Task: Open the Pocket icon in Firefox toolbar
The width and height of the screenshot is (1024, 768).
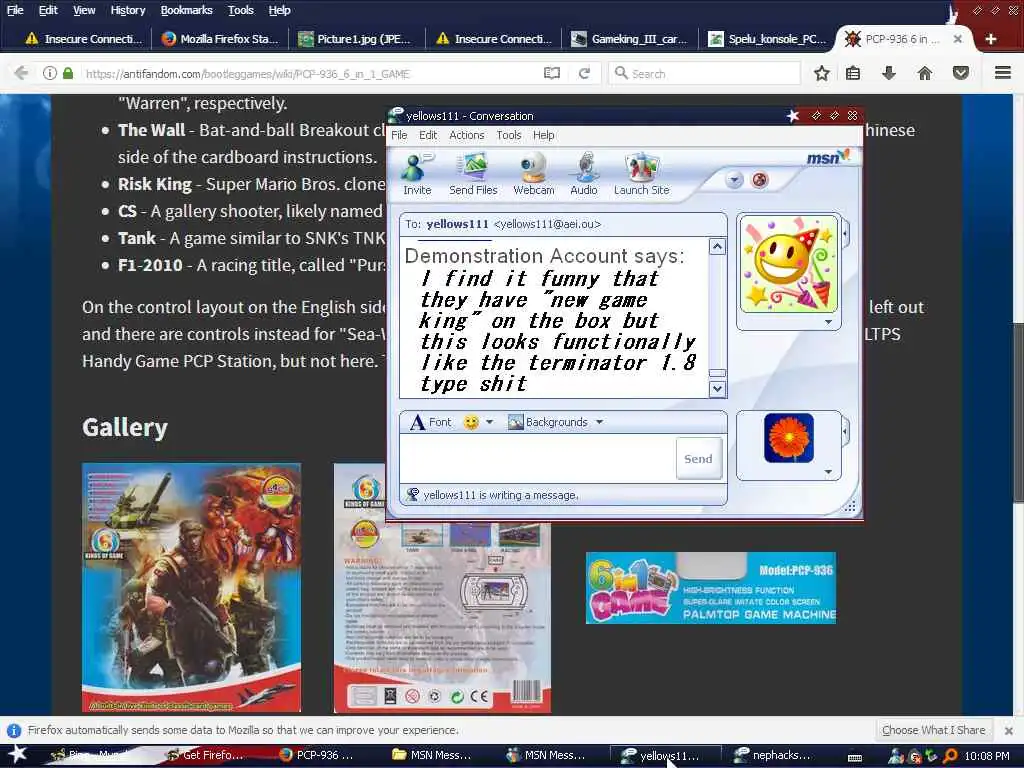Action: 961,73
